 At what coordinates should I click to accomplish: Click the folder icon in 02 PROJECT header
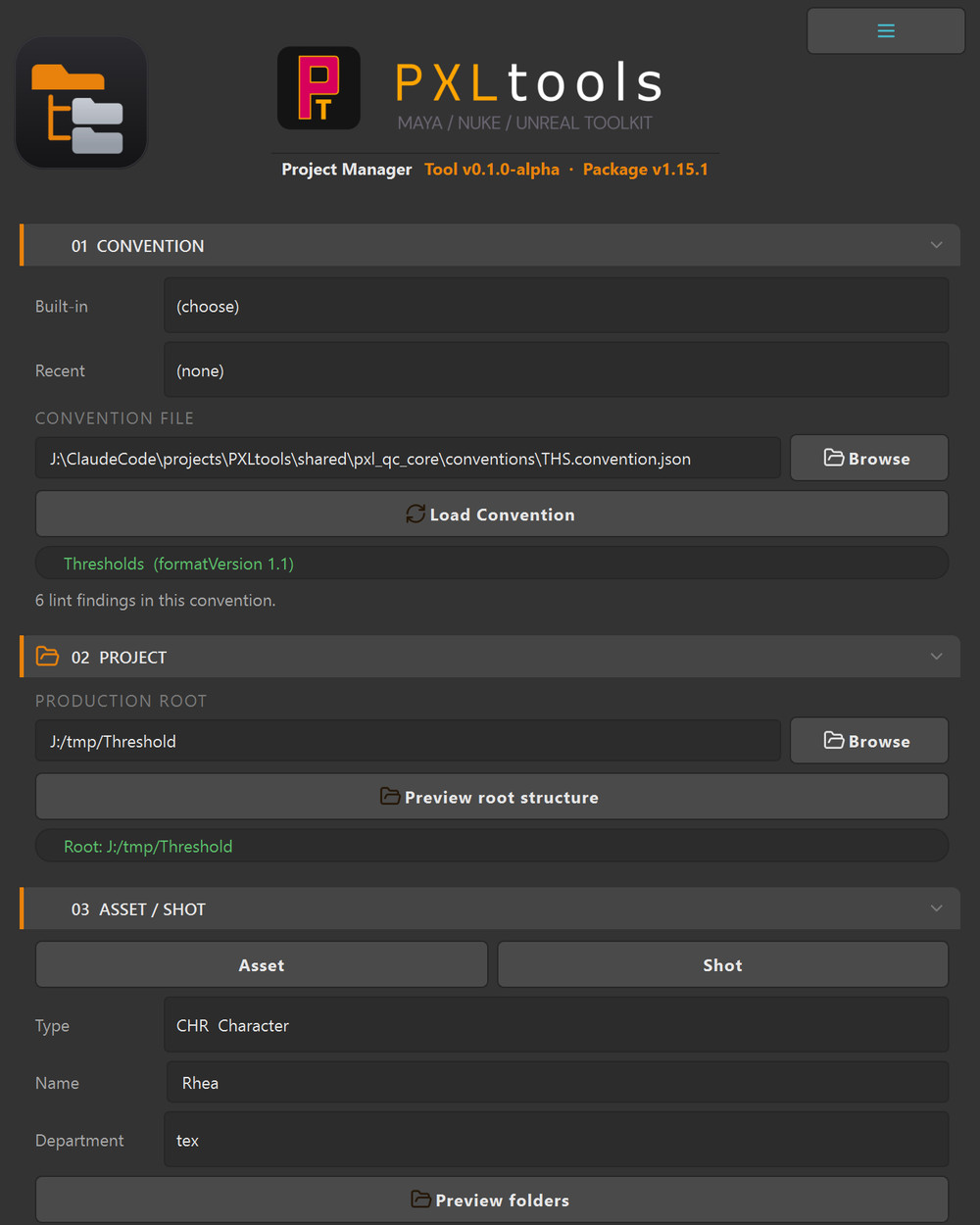coord(47,657)
